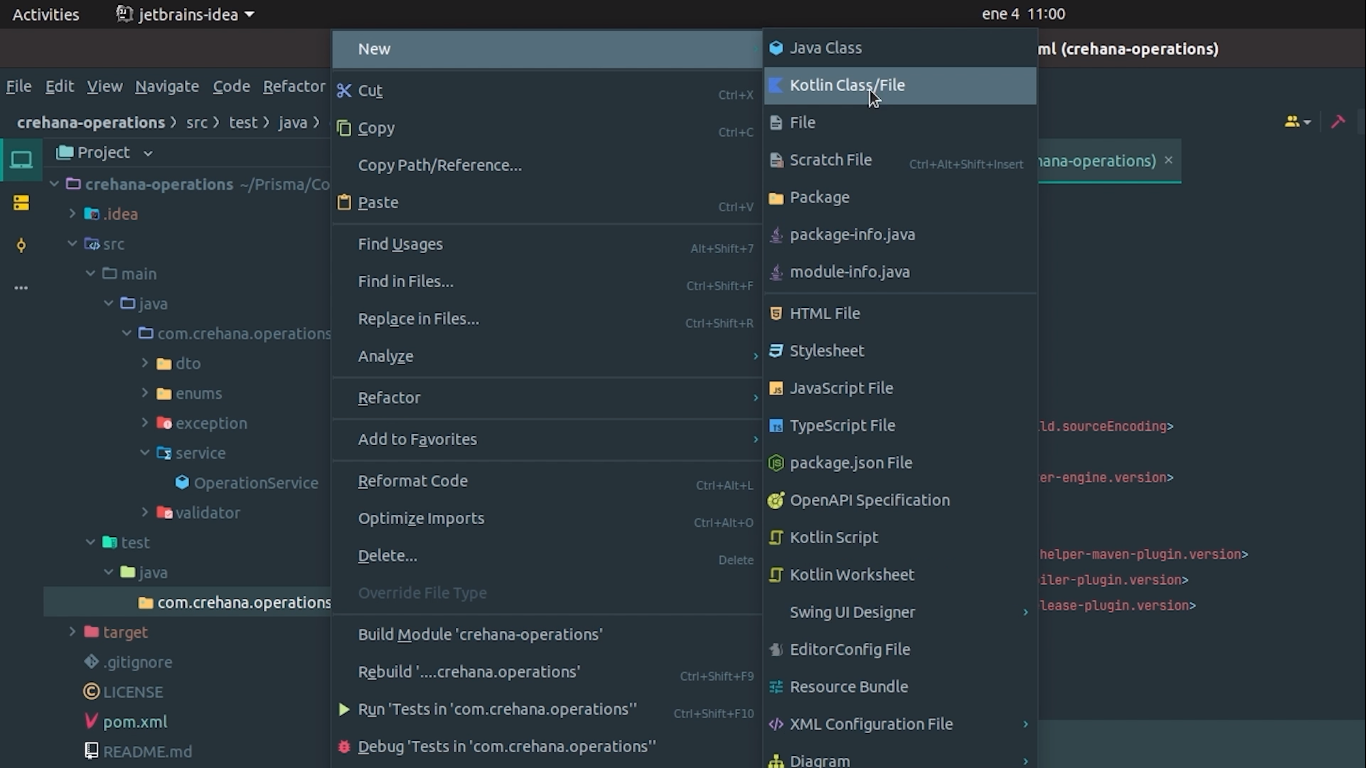Click the Git branch sidebar icon
The width and height of the screenshot is (1366, 768).
21,245
